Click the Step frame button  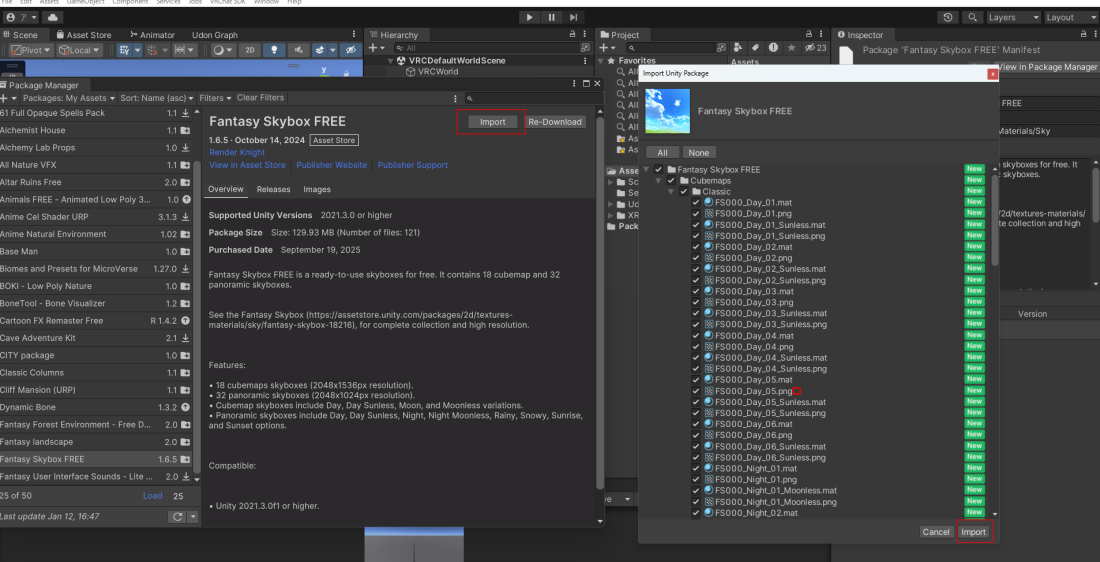[575, 17]
